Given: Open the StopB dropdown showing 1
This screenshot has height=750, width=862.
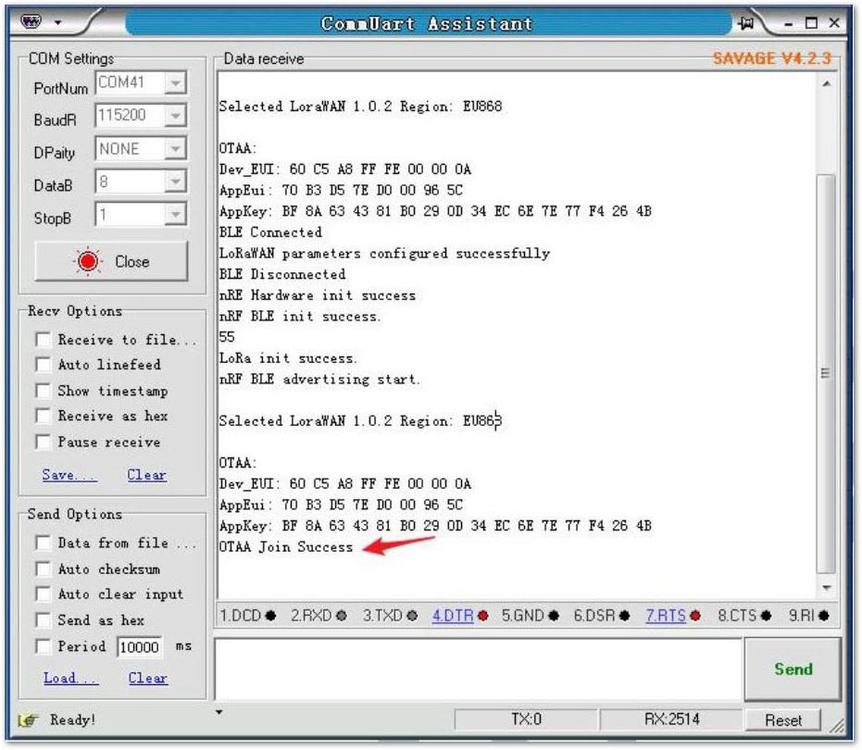Looking at the screenshot, I should 175,214.
